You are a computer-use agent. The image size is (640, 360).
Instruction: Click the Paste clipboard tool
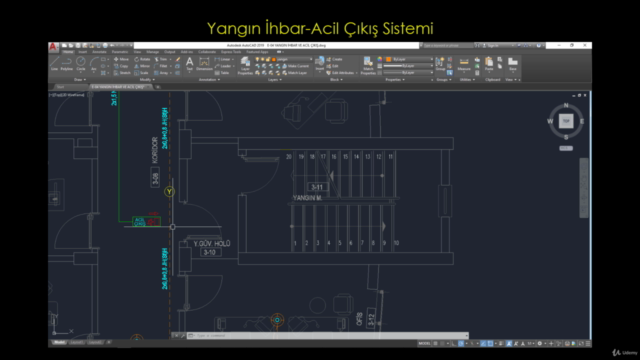tap(489, 64)
